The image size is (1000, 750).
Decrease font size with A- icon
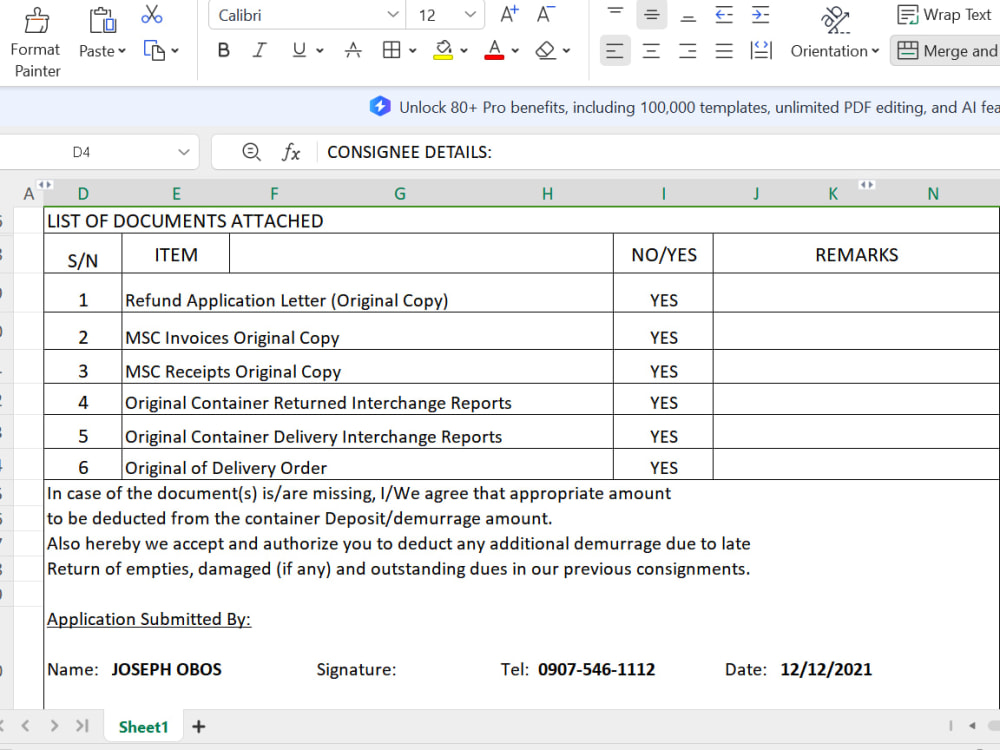click(545, 15)
